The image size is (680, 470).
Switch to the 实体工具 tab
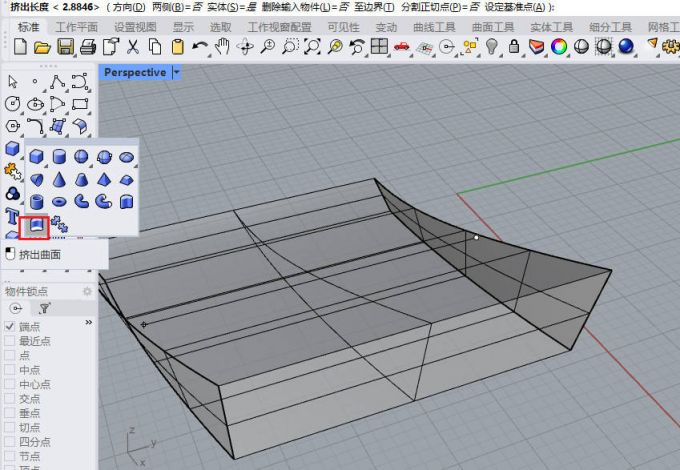[x=552, y=27]
